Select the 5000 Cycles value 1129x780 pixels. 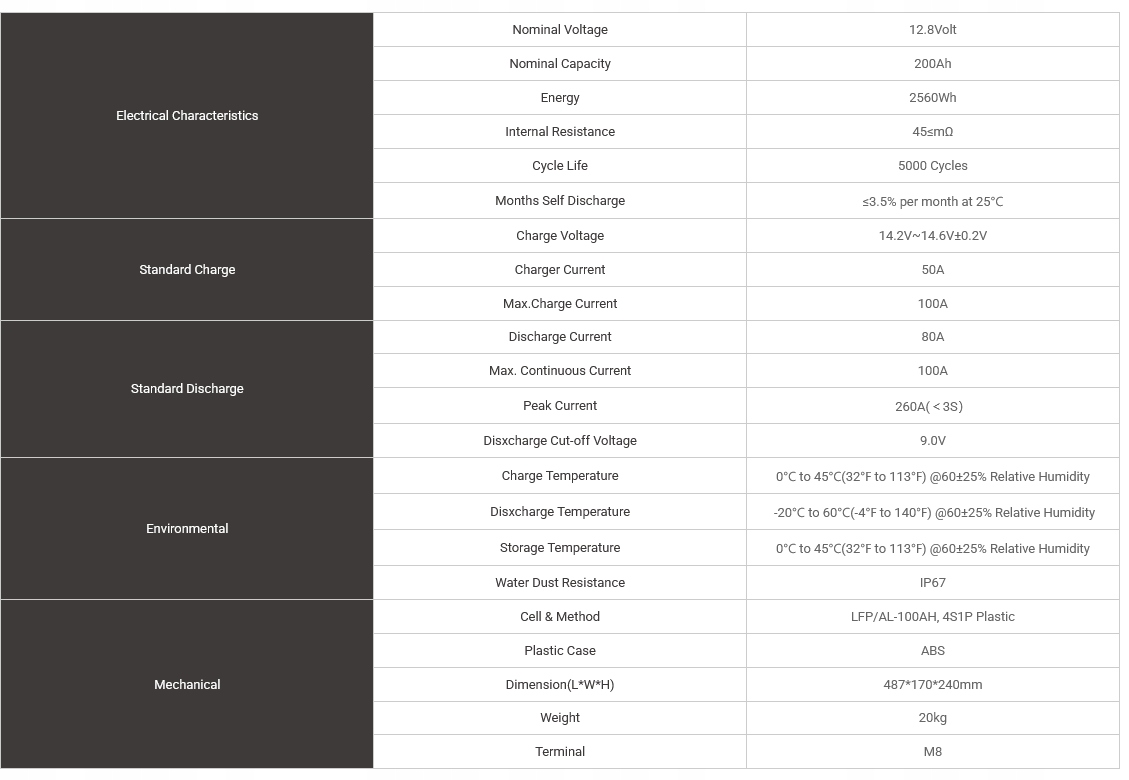coord(932,166)
